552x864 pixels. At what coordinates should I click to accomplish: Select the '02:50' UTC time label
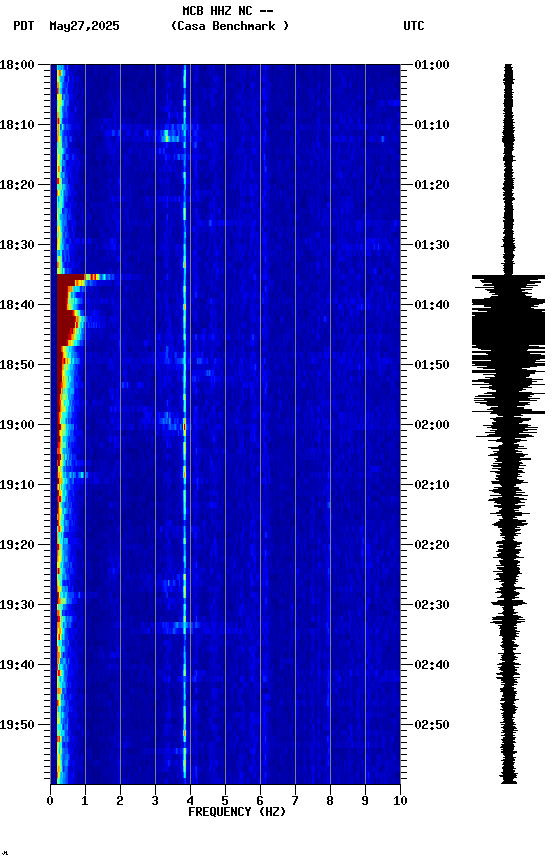click(432, 726)
